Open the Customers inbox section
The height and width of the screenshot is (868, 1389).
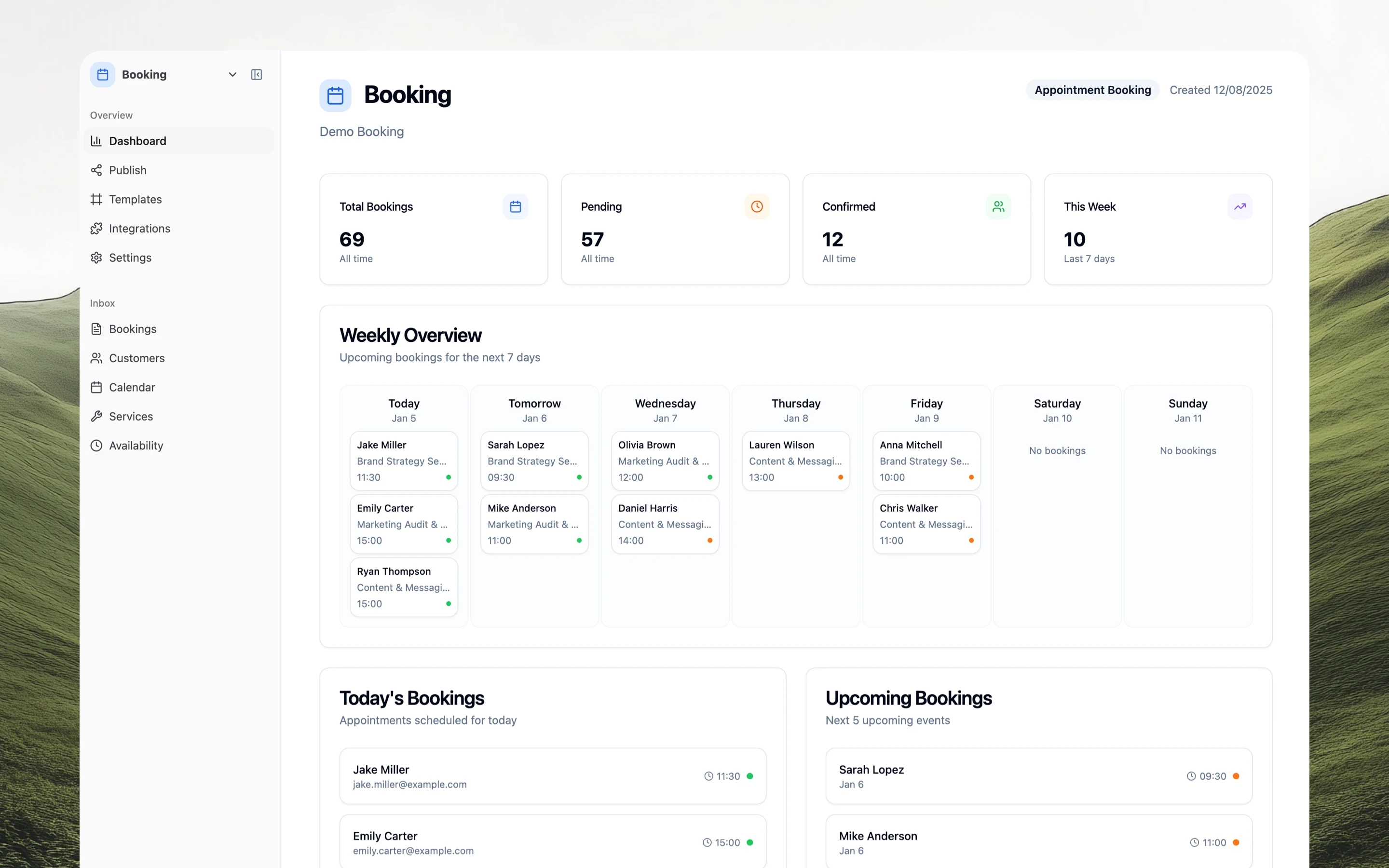pyautogui.click(x=136, y=358)
